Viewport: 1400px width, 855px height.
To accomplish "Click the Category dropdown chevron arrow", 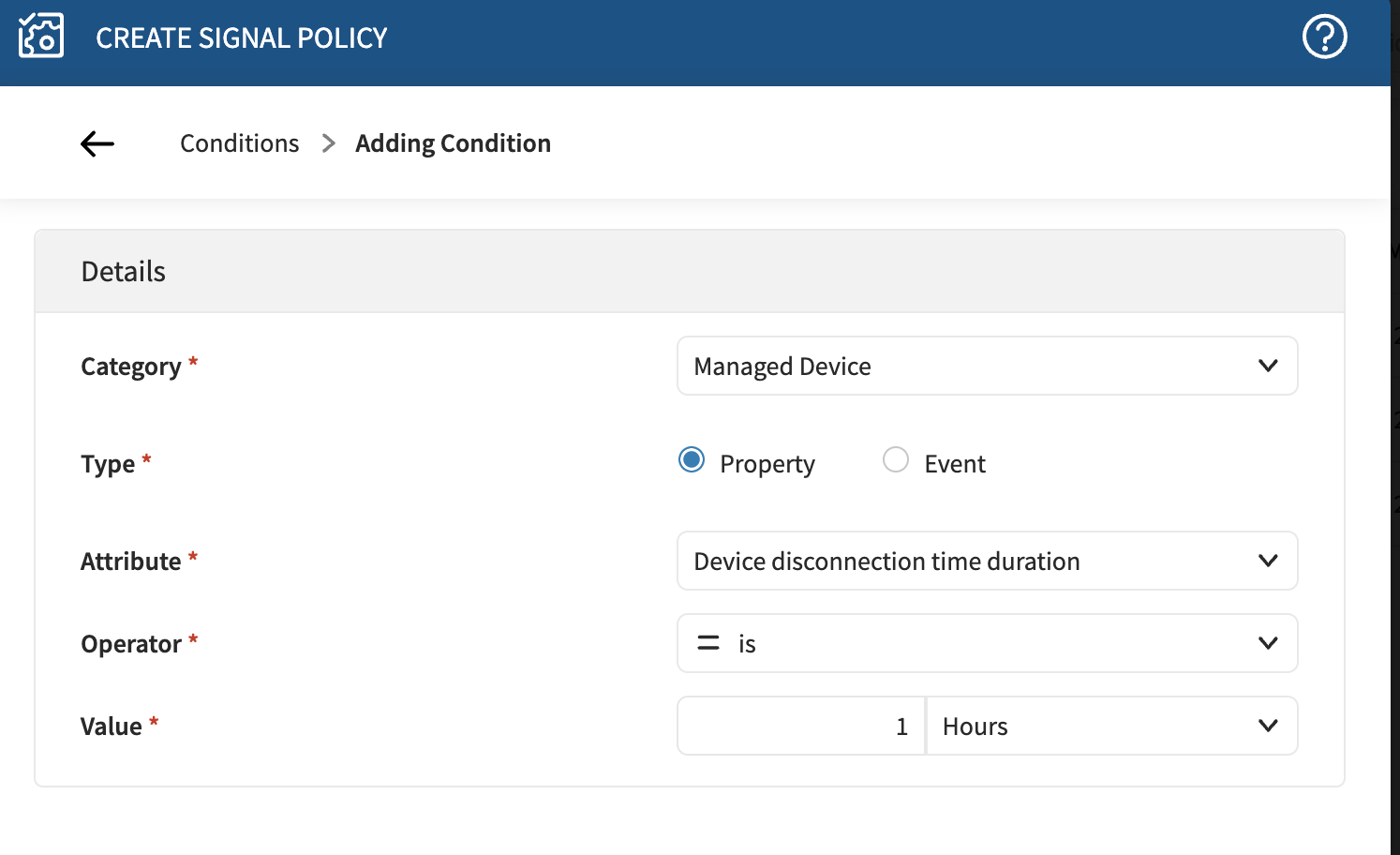I will click(x=1267, y=366).
